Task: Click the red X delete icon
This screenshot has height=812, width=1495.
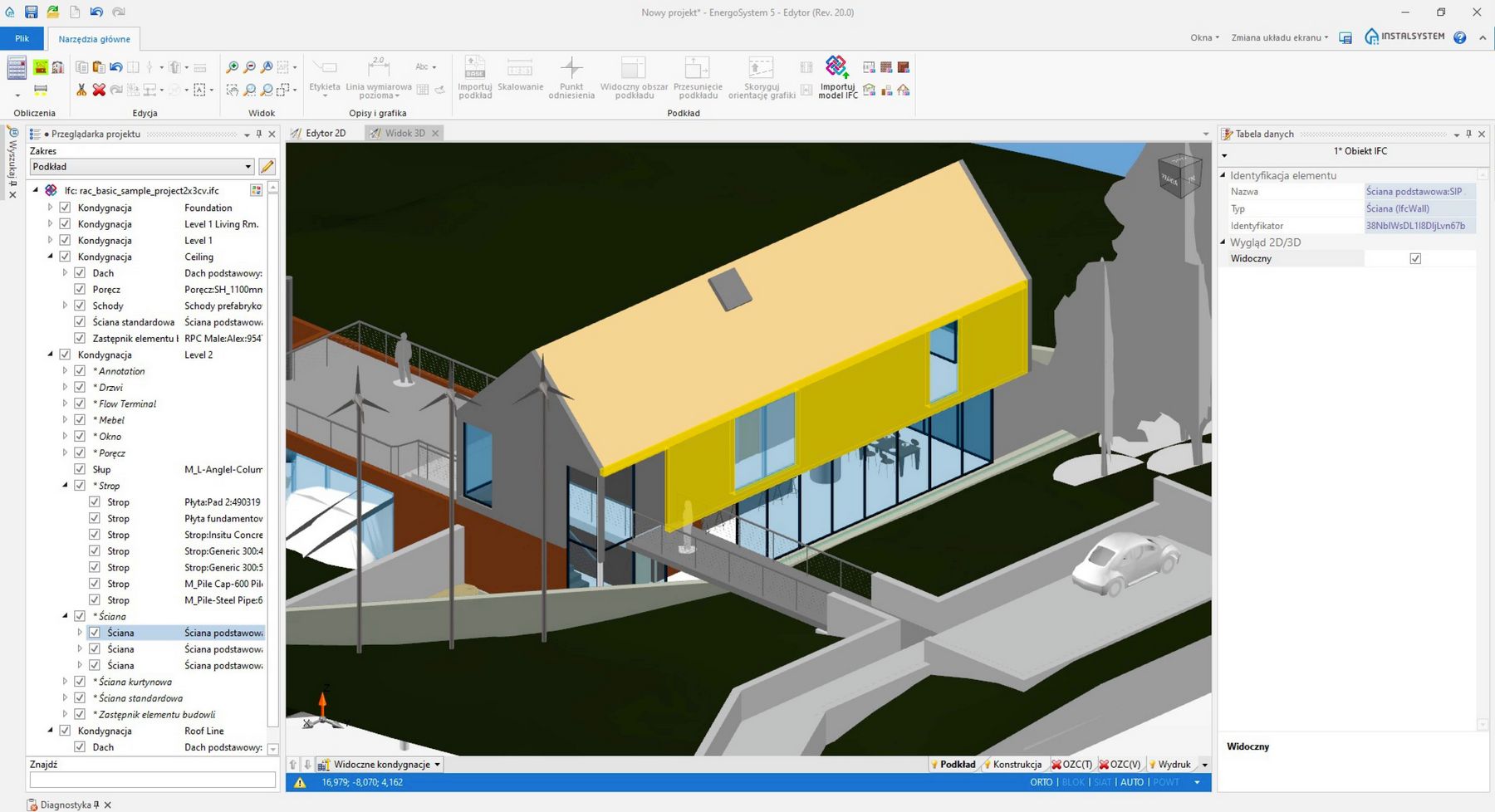Action: 99,90
